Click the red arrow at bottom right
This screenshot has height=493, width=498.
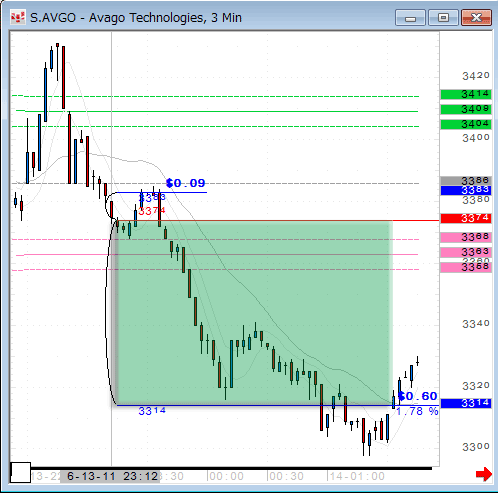pos(484,474)
